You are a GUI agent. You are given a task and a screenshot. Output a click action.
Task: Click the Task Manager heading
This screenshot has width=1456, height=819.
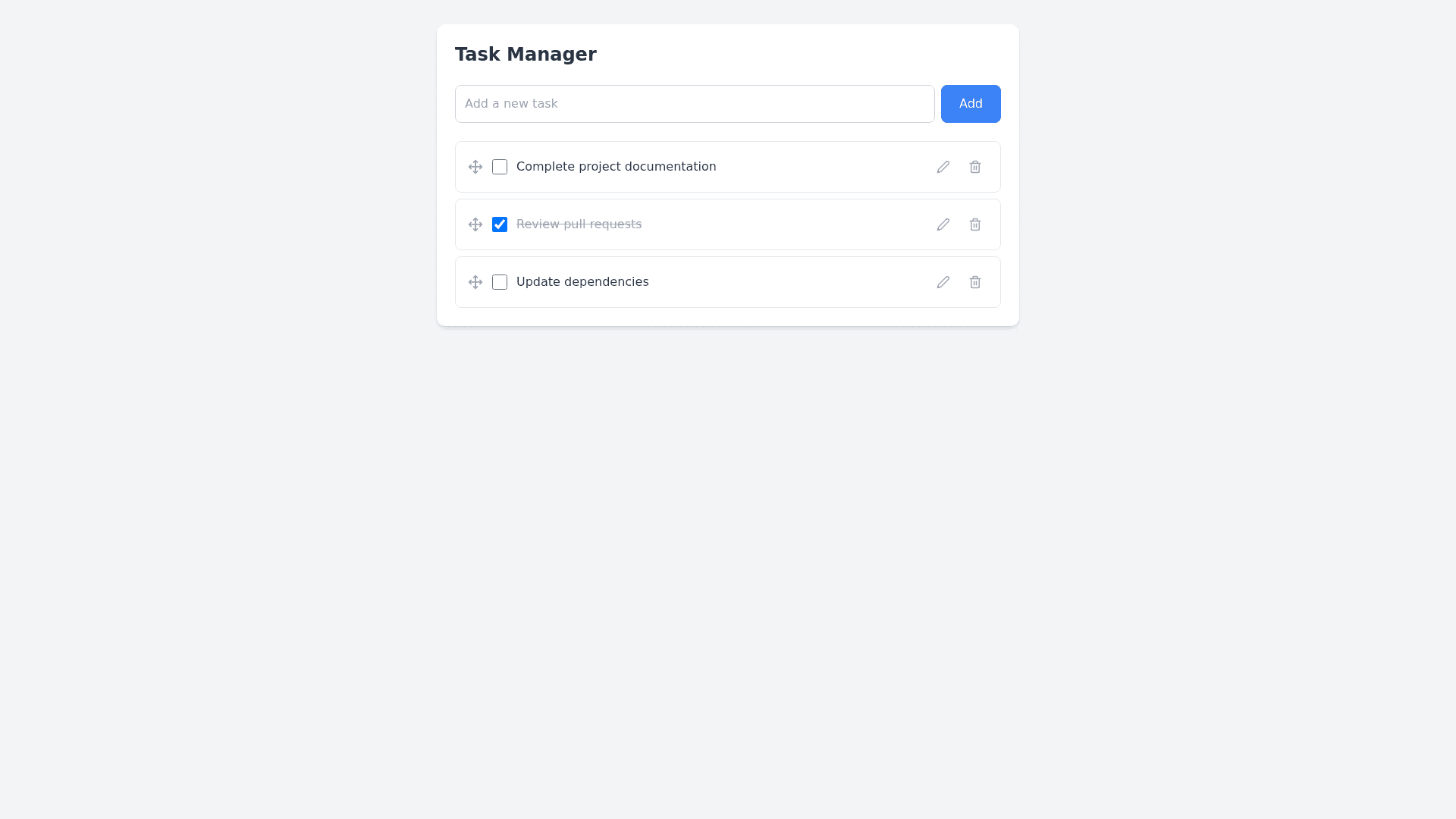pos(526,55)
